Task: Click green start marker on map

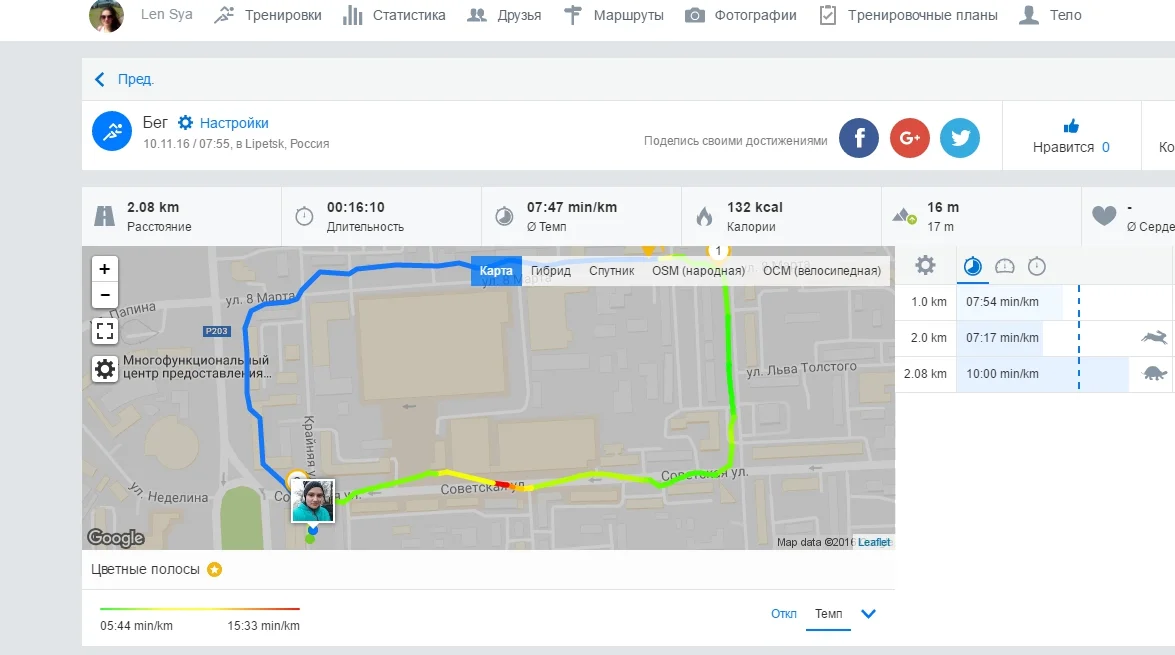Action: [310, 538]
